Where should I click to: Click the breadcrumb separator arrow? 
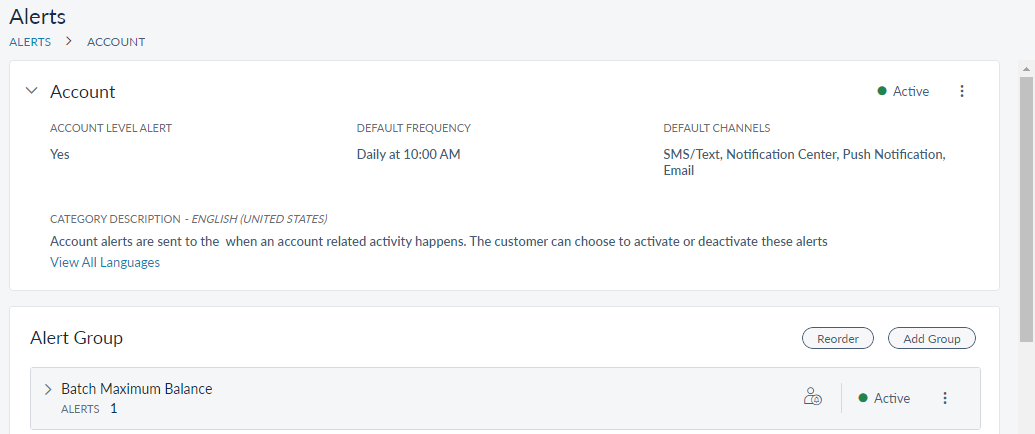point(69,42)
